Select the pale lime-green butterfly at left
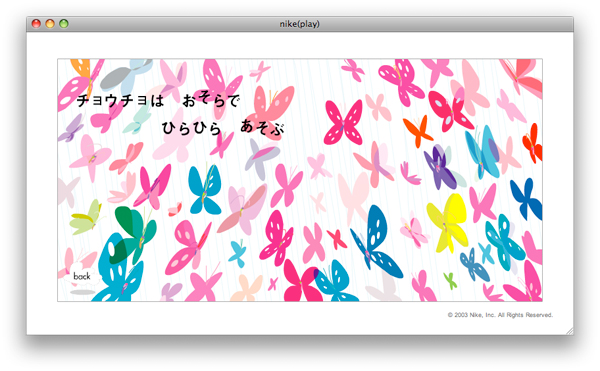 coord(86,218)
